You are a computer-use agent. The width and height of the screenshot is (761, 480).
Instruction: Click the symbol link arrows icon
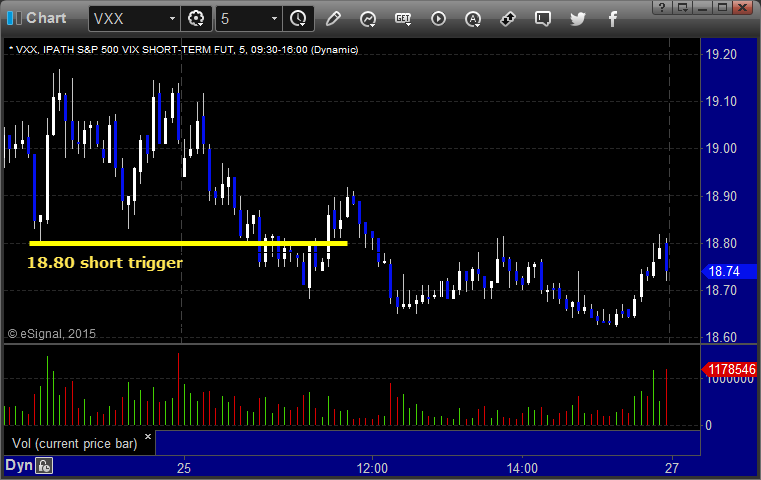coord(508,19)
